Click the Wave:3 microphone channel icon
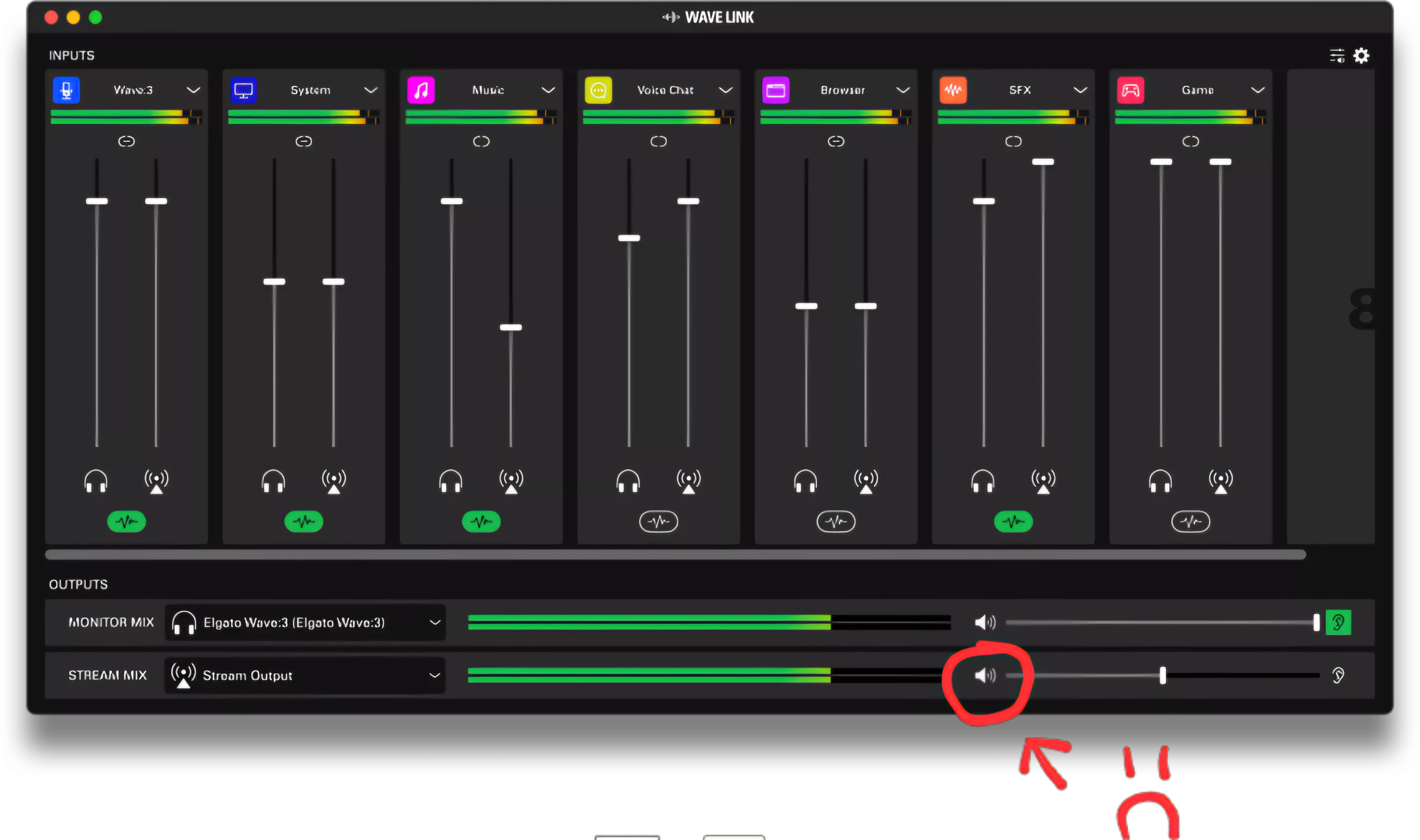The height and width of the screenshot is (840, 1420). click(x=66, y=90)
